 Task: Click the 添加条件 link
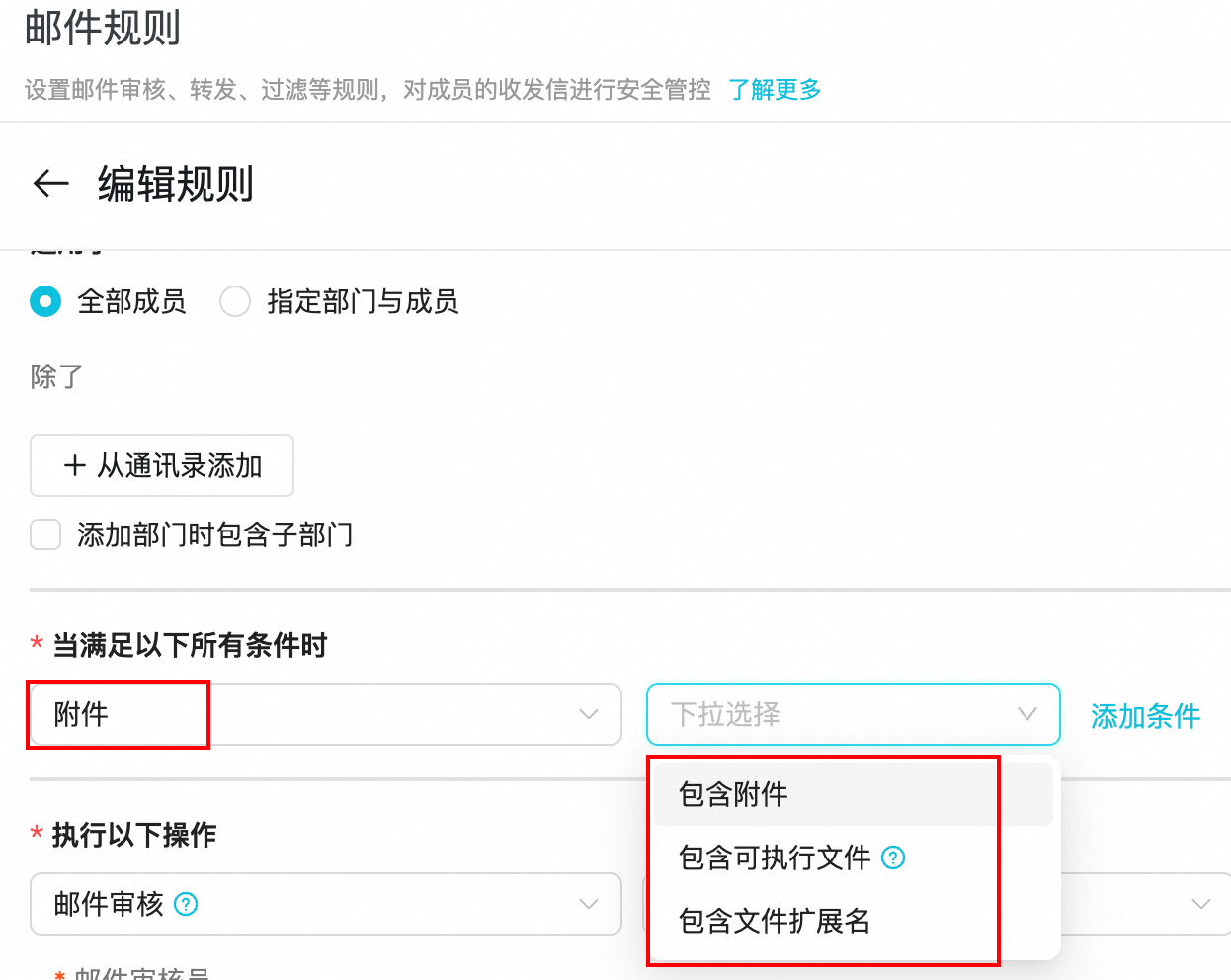(x=1145, y=716)
